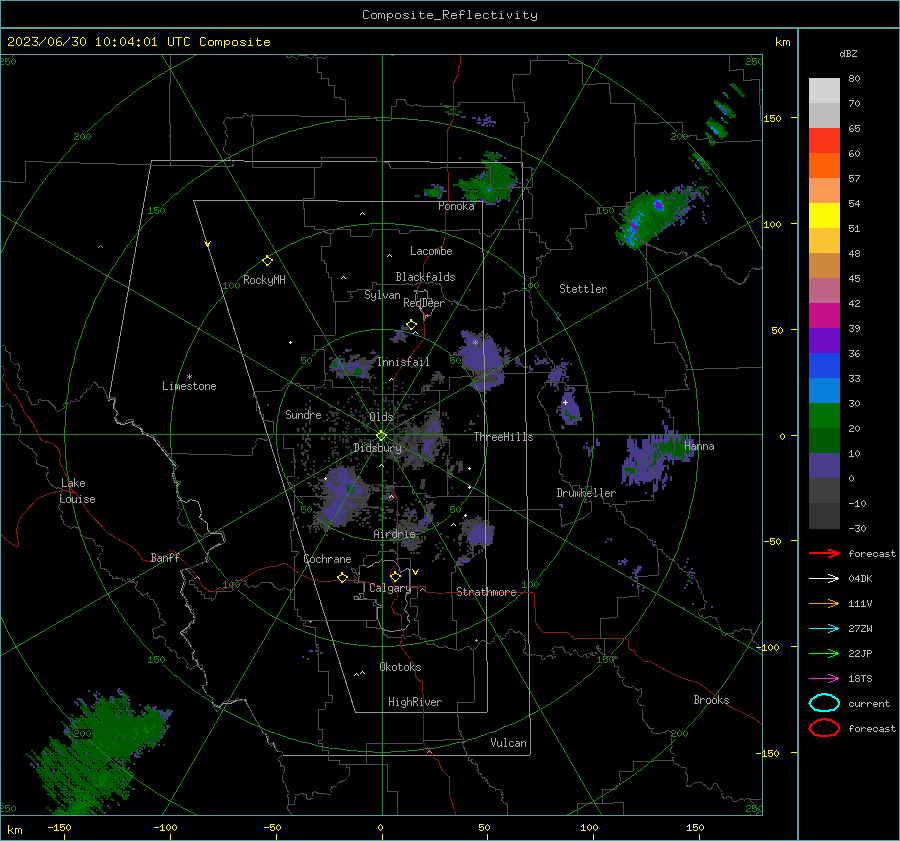Click the ThreeHills town label
This screenshot has width=900, height=841.
pos(503,437)
